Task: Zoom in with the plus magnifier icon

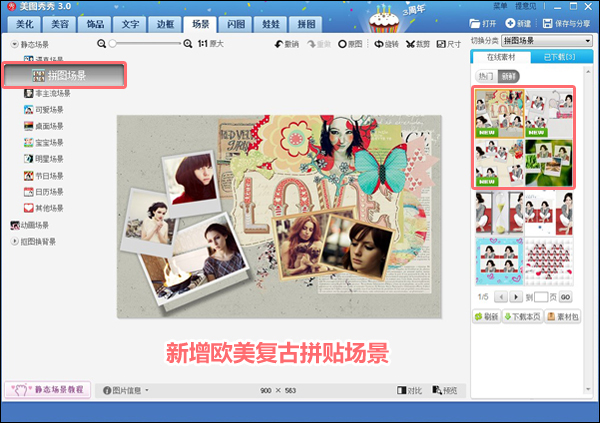Action: pos(188,44)
